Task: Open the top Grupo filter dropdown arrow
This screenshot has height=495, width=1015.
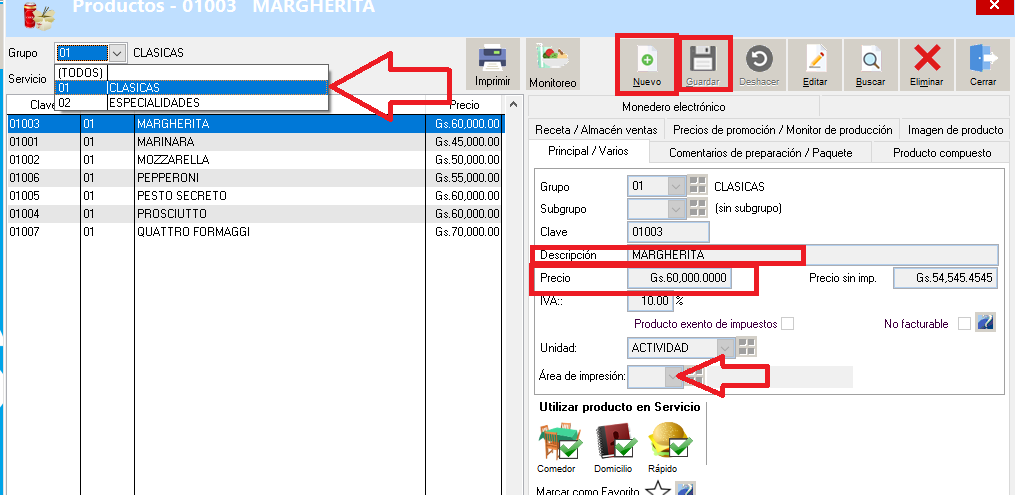Action: click(x=117, y=53)
